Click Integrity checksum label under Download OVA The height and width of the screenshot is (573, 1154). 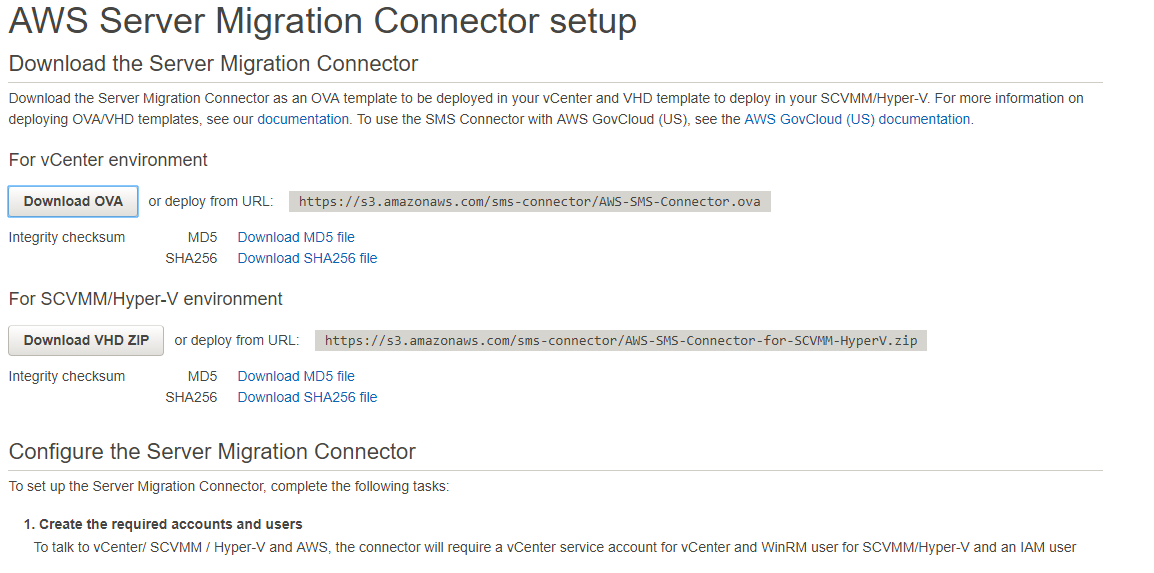pyautogui.click(x=67, y=237)
